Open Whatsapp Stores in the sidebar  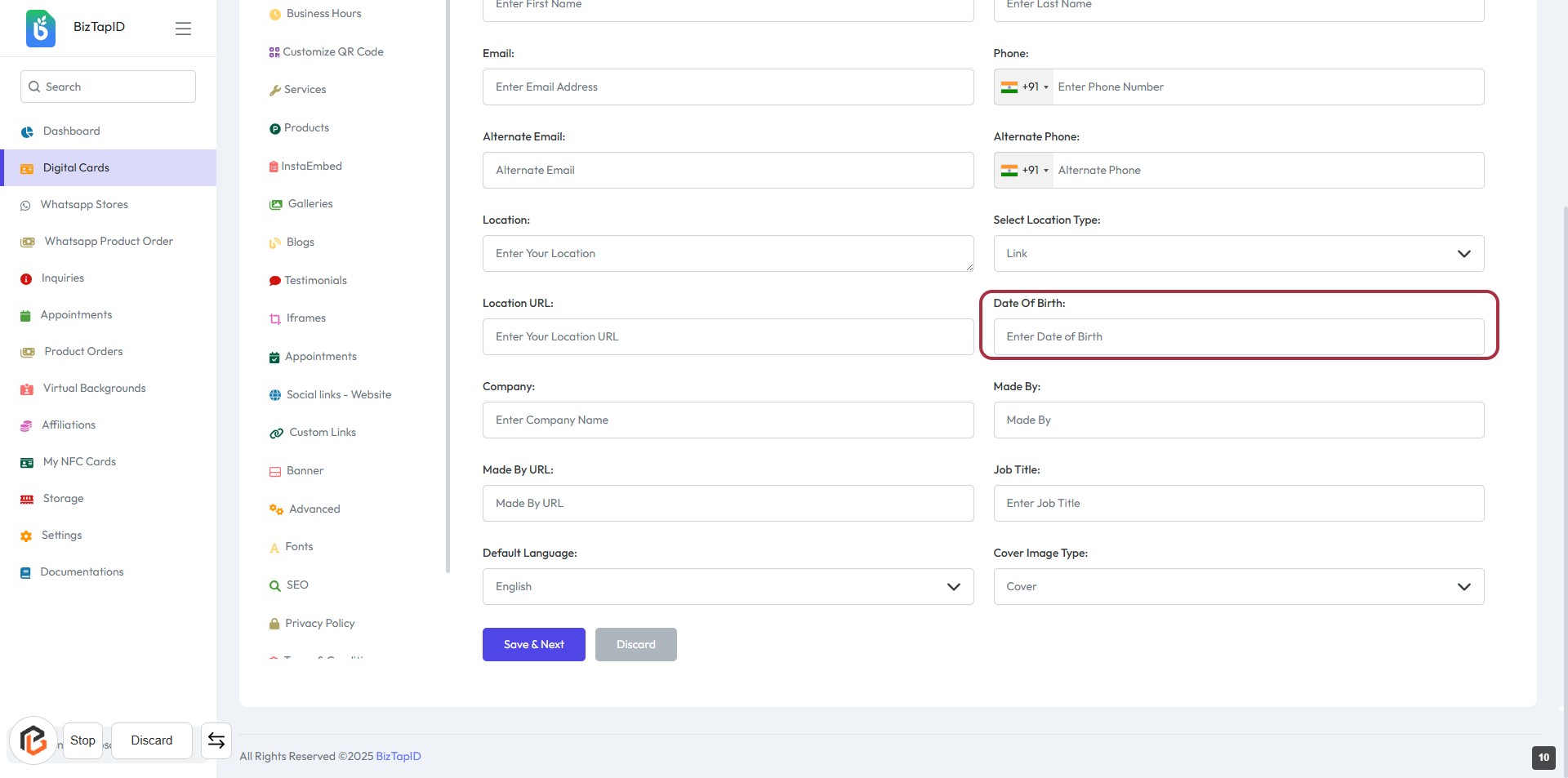[84, 205]
